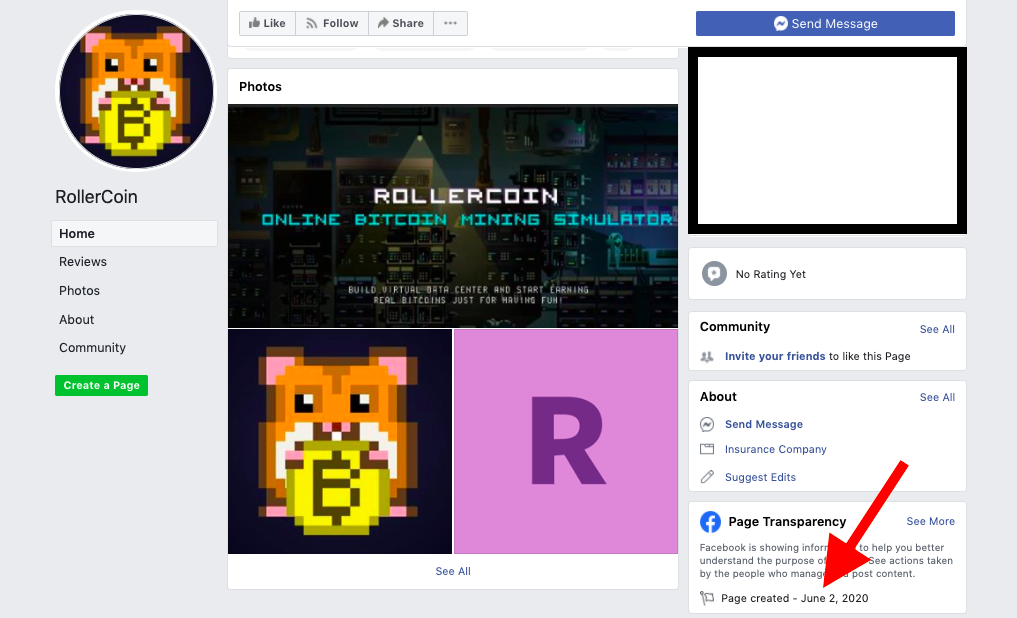1017x618 pixels.
Task: Select the Home sidebar tab
Action: pos(134,233)
